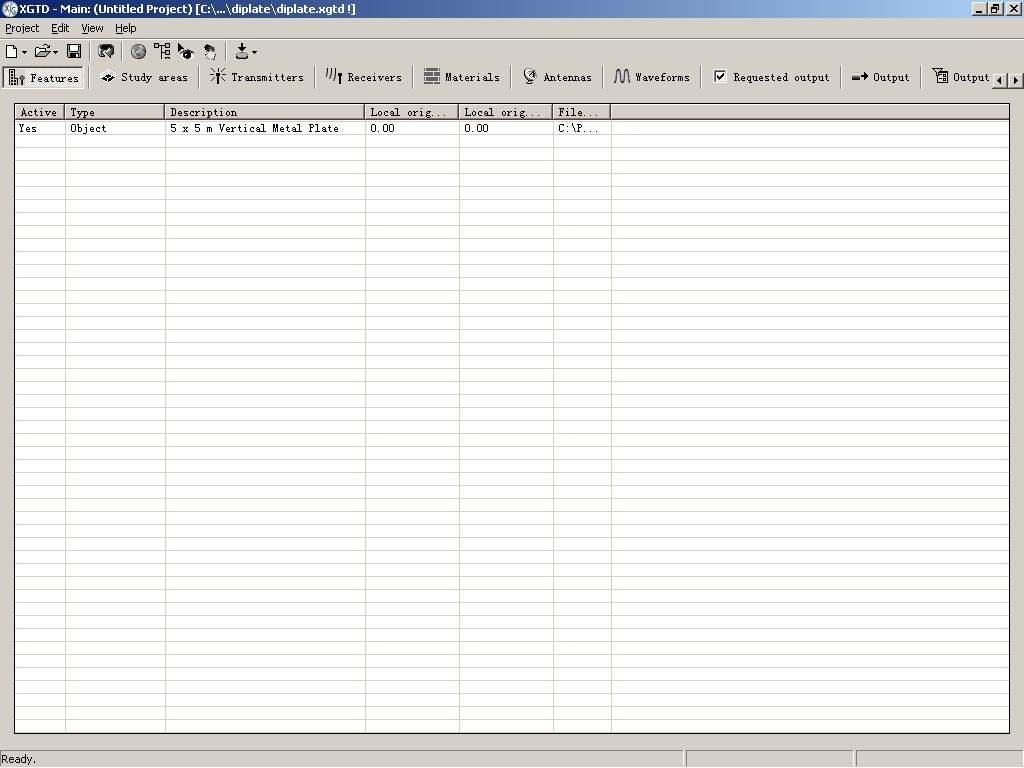
Task: Sort by the Type column header
Action: pos(115,112)
